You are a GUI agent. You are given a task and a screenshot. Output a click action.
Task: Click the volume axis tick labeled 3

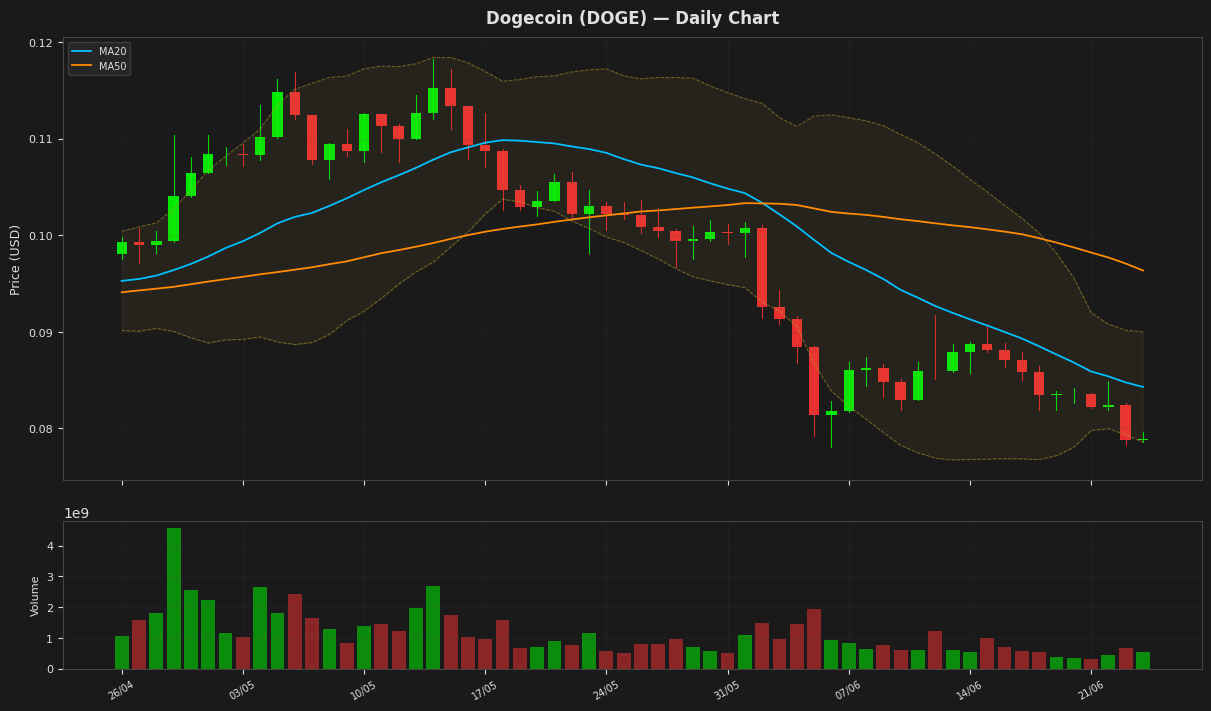coord(51,577)
